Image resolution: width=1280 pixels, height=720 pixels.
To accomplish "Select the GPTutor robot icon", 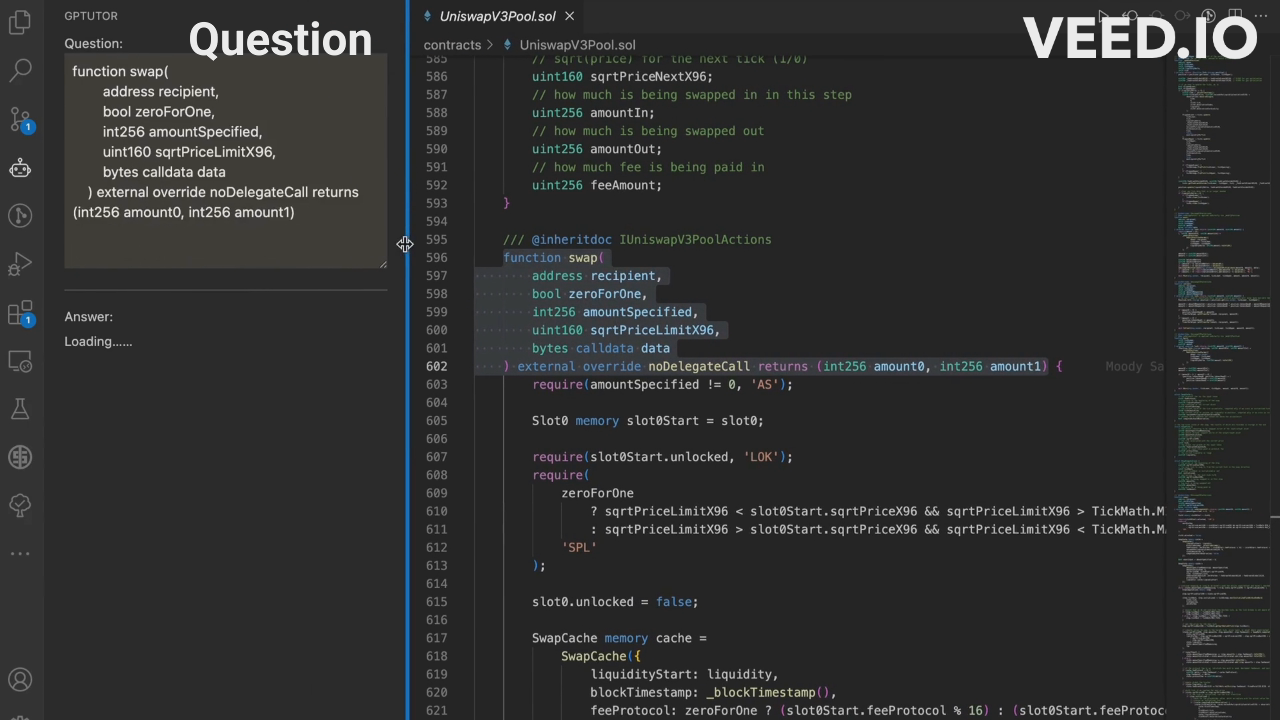I will click(x=20, y=168).
